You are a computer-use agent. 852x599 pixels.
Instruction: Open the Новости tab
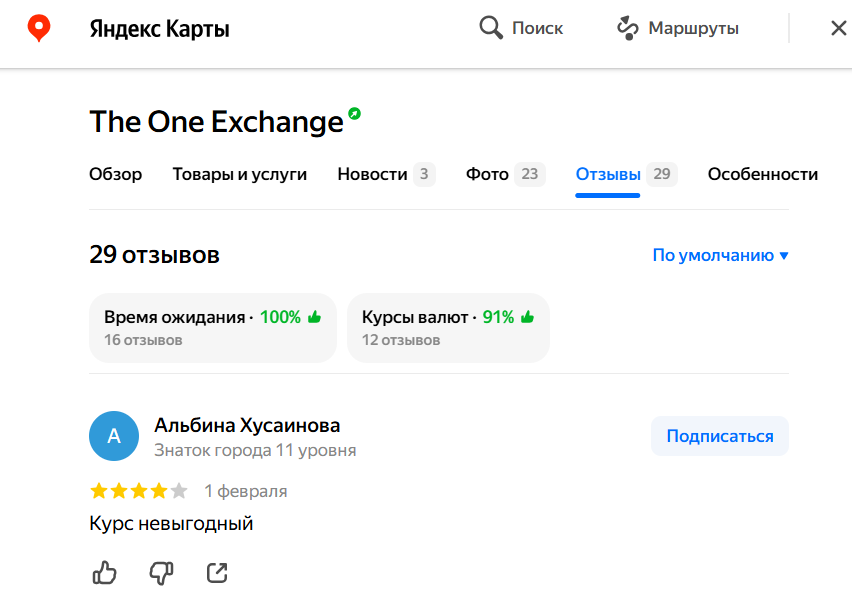(x=386, y=174)
